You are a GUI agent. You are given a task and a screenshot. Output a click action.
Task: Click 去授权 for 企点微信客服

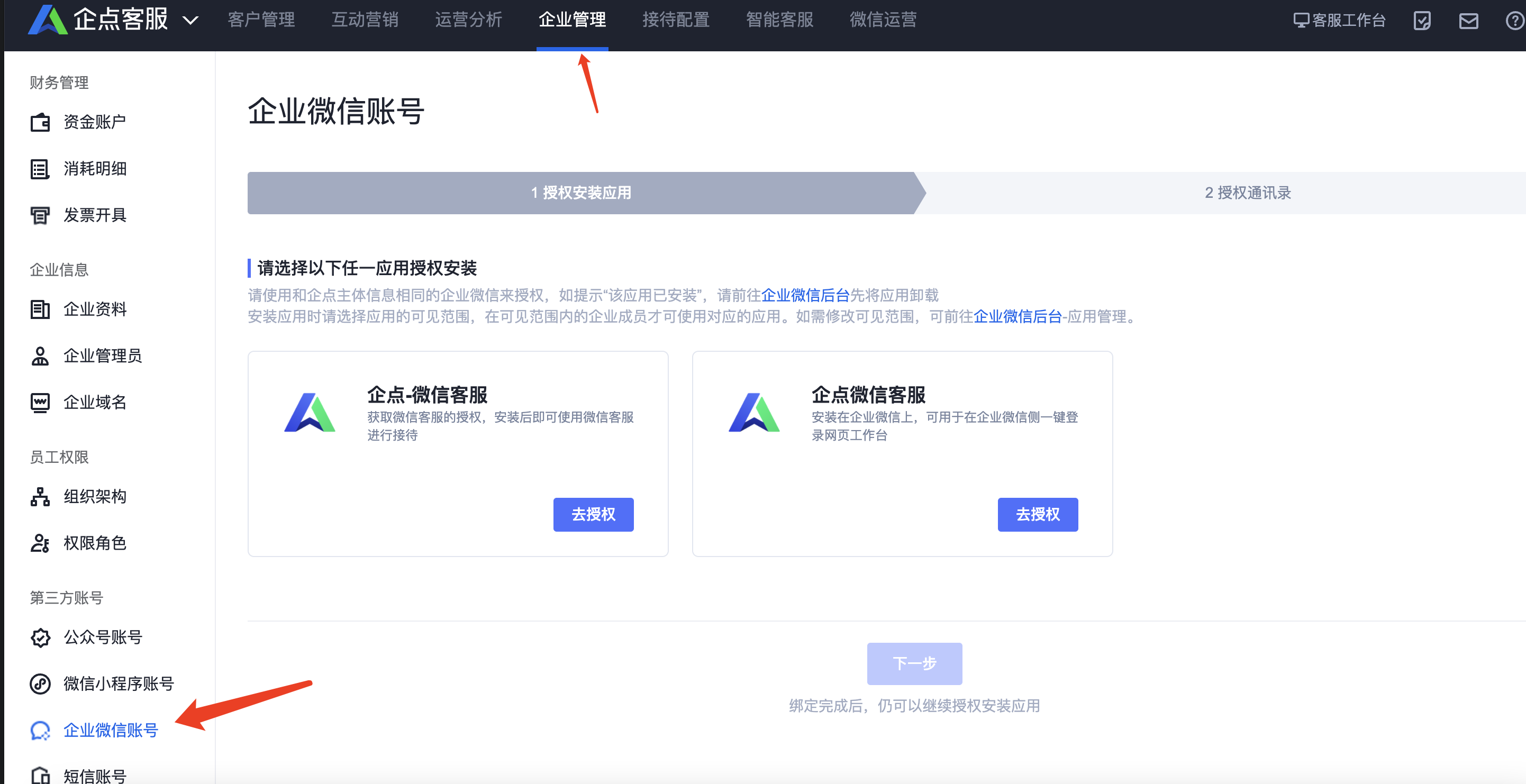(1037, 515)
